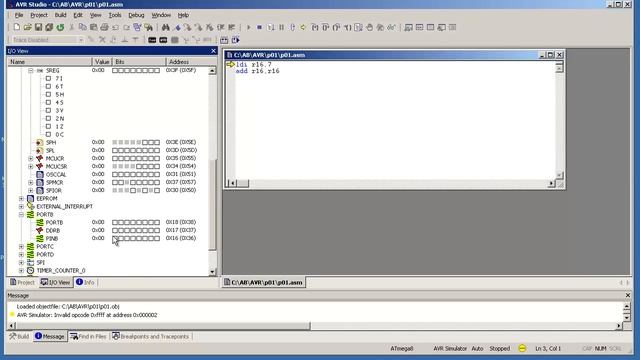Click the Step Into icon
The height and width of the screenshot is (360, 640).
pos(315,27)
